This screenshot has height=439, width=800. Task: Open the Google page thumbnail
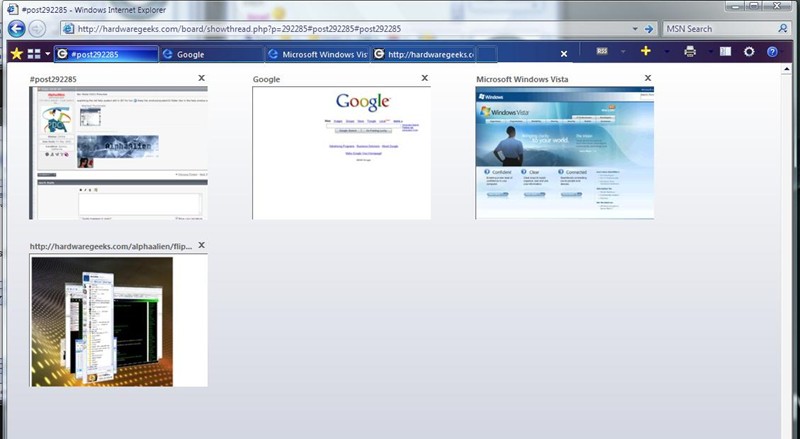pyautogui.click(x=341, y=153)
